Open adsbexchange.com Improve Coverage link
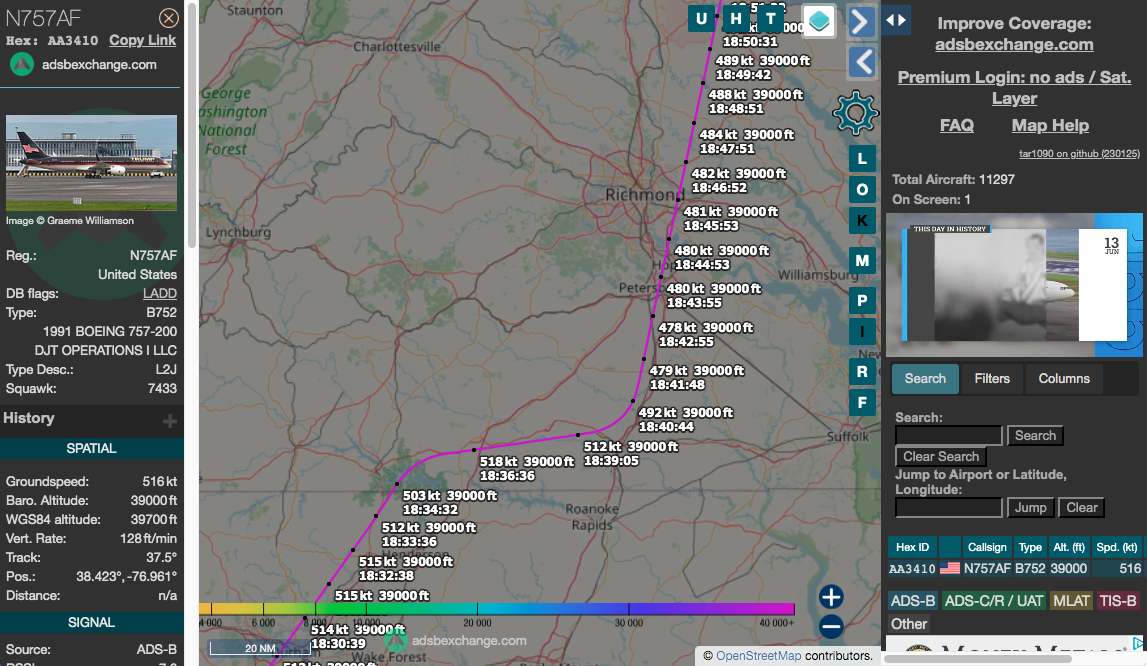The height and width of the screenshot is (666, 1147). click(x=1014, y=45)
